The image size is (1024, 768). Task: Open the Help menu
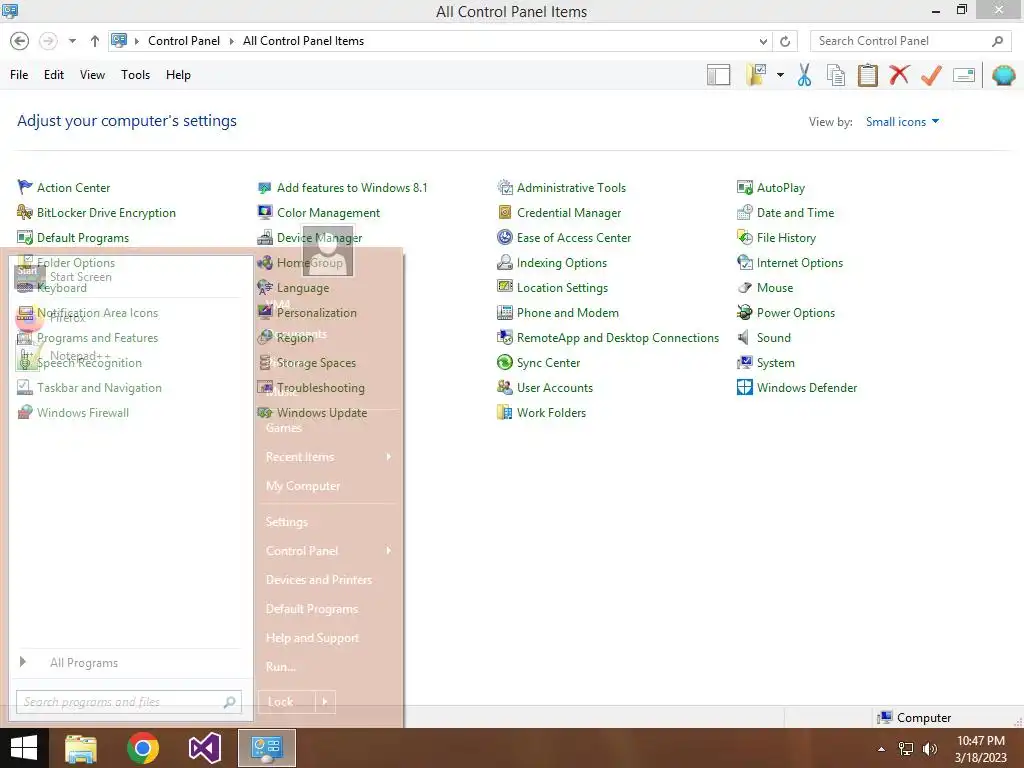tap(178, 74)
